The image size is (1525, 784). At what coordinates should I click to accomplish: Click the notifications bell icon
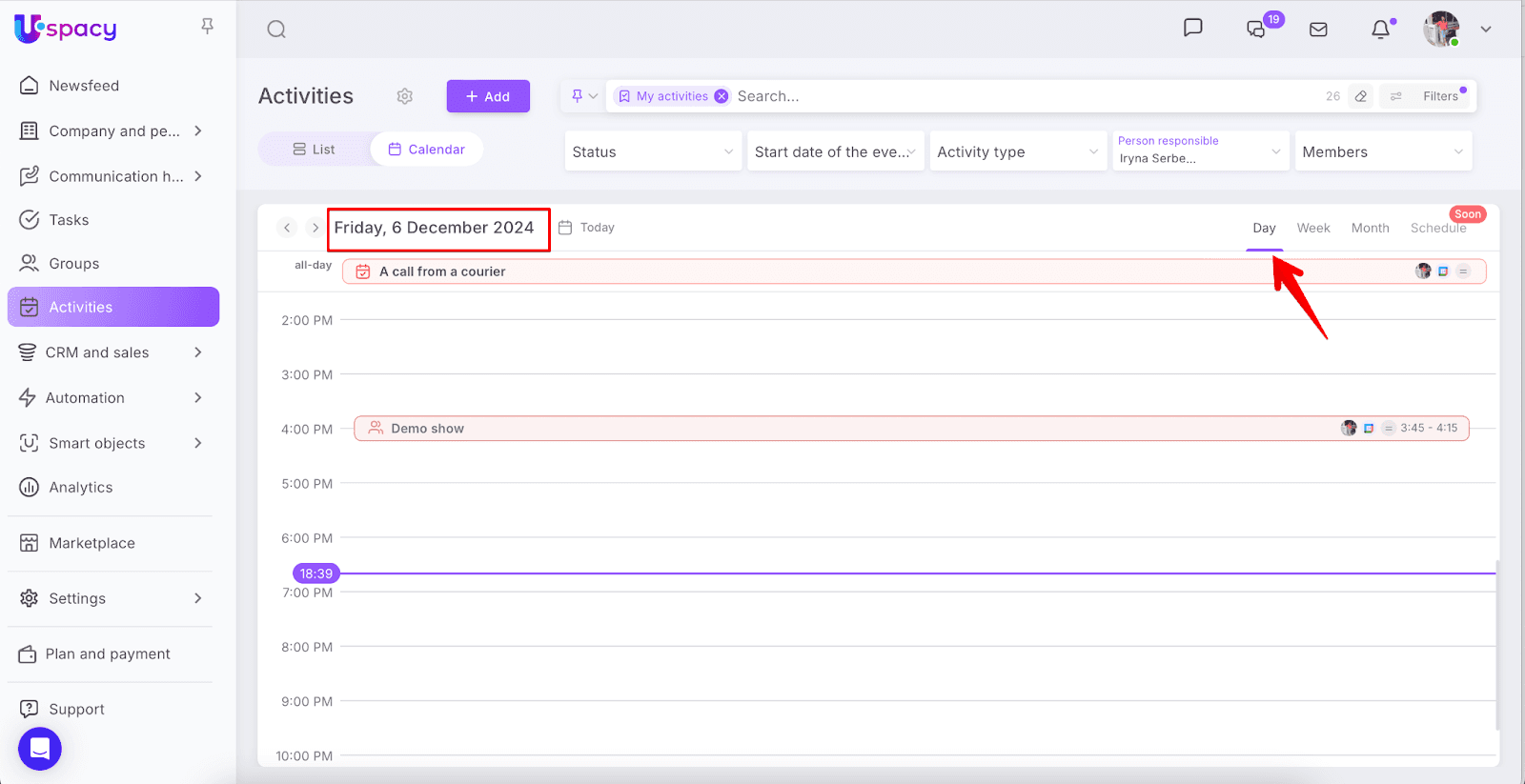1380,30
